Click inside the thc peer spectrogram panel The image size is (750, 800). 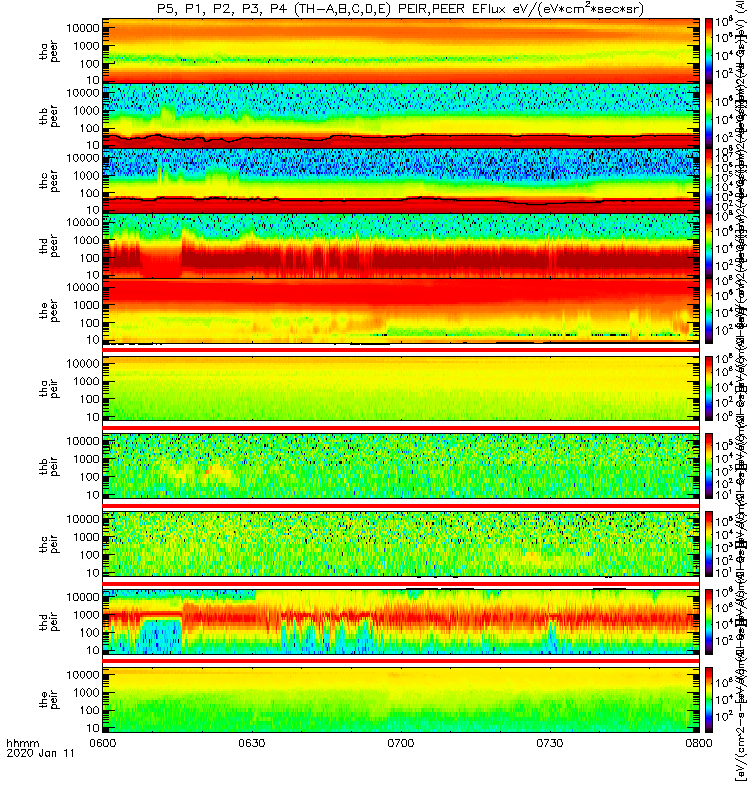pyautogui.click(x=401, y=181)
